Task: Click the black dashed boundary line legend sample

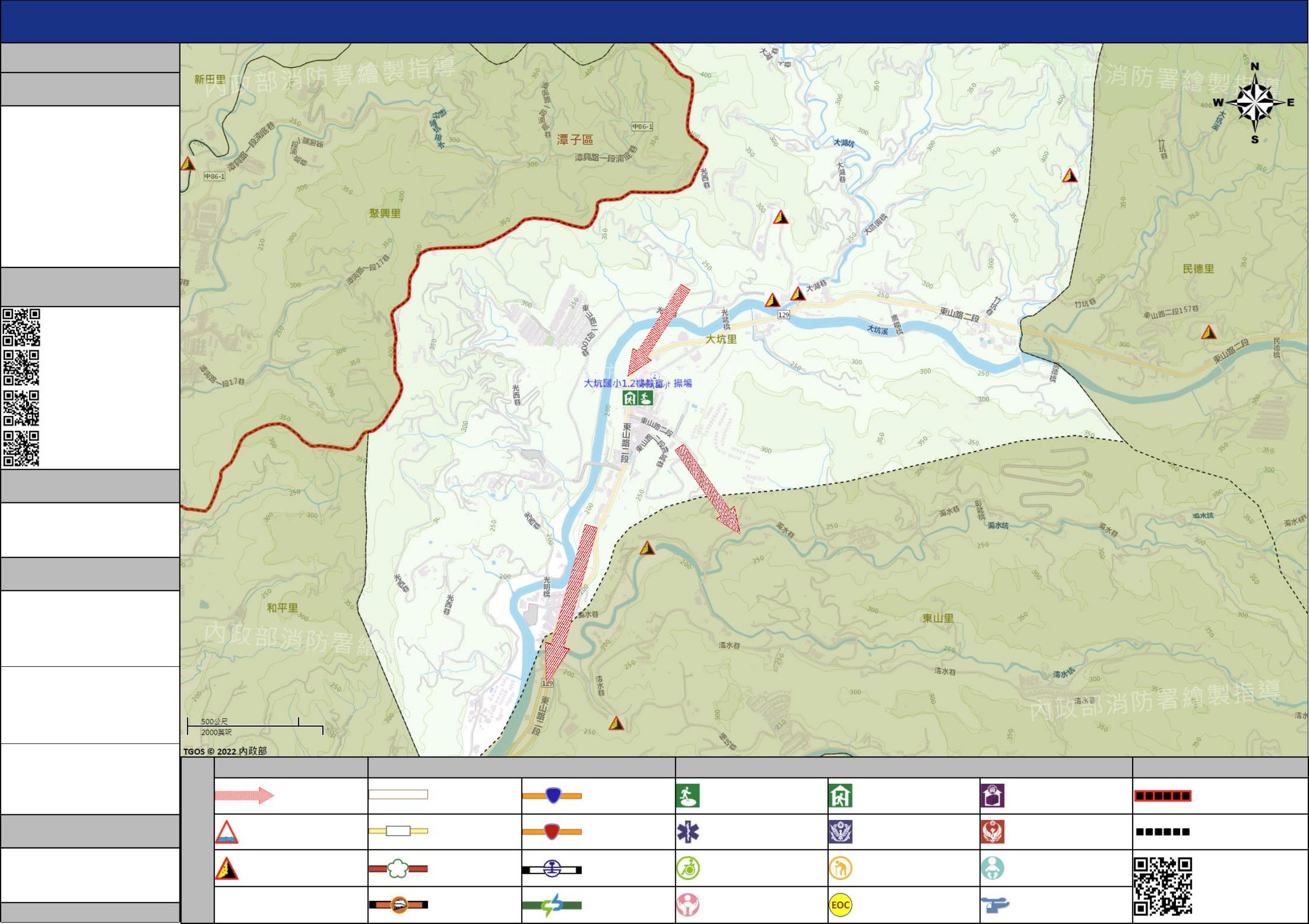Action: (x=1163, y=832)
